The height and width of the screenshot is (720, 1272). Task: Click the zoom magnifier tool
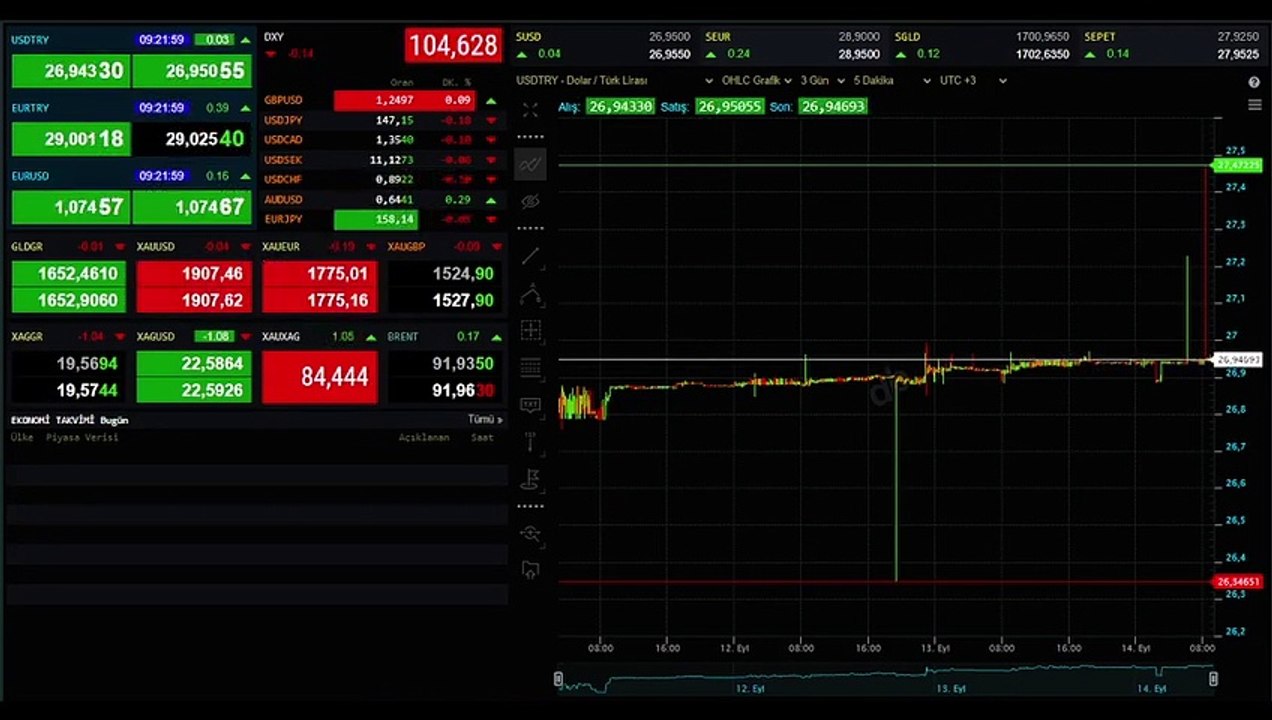pos(530,534)
